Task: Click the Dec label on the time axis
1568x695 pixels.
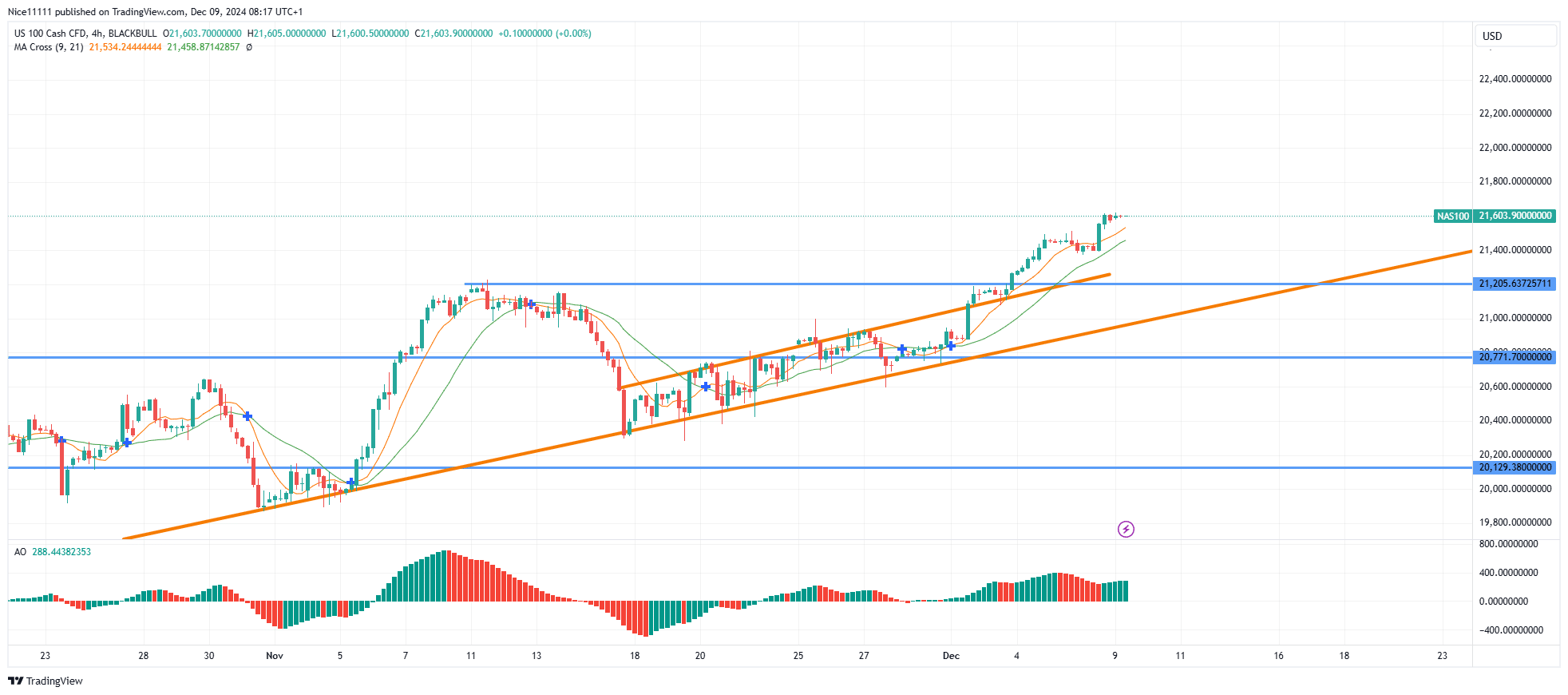Action: pyautogui.click(x=951, y=656)
